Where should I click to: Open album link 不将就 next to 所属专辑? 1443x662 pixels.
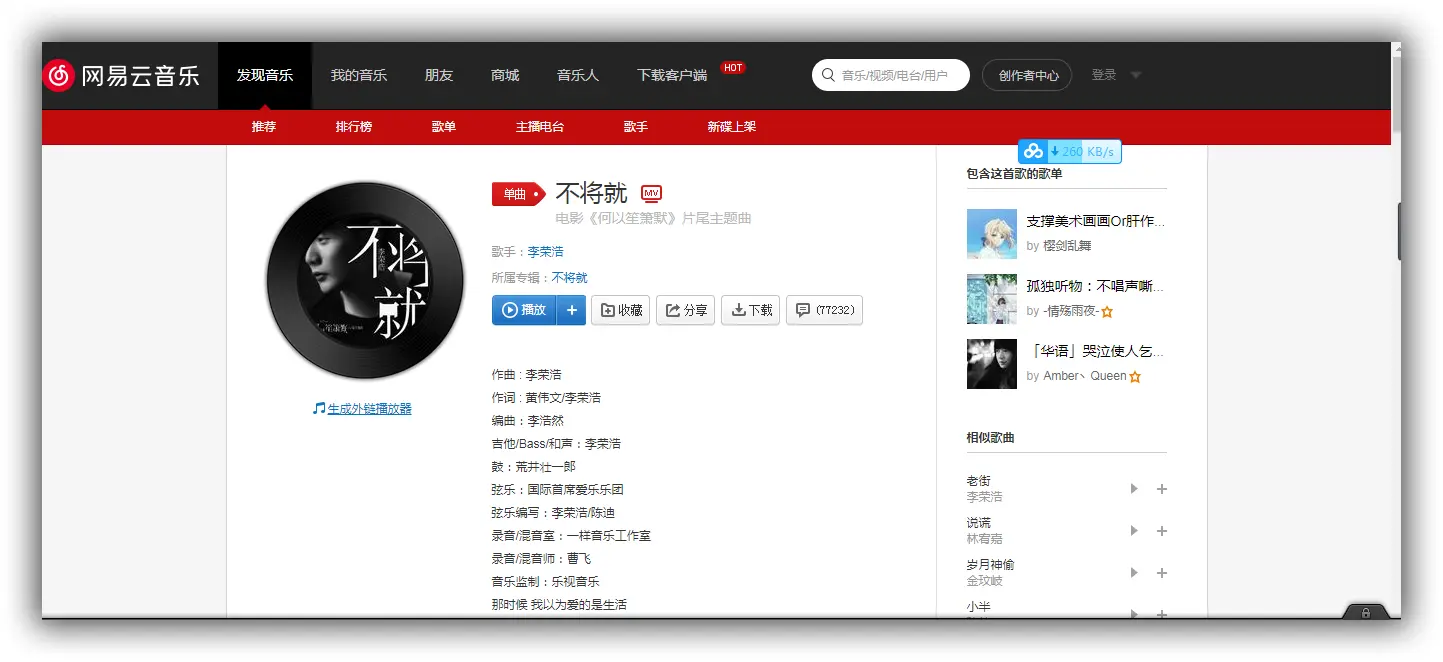570,277
